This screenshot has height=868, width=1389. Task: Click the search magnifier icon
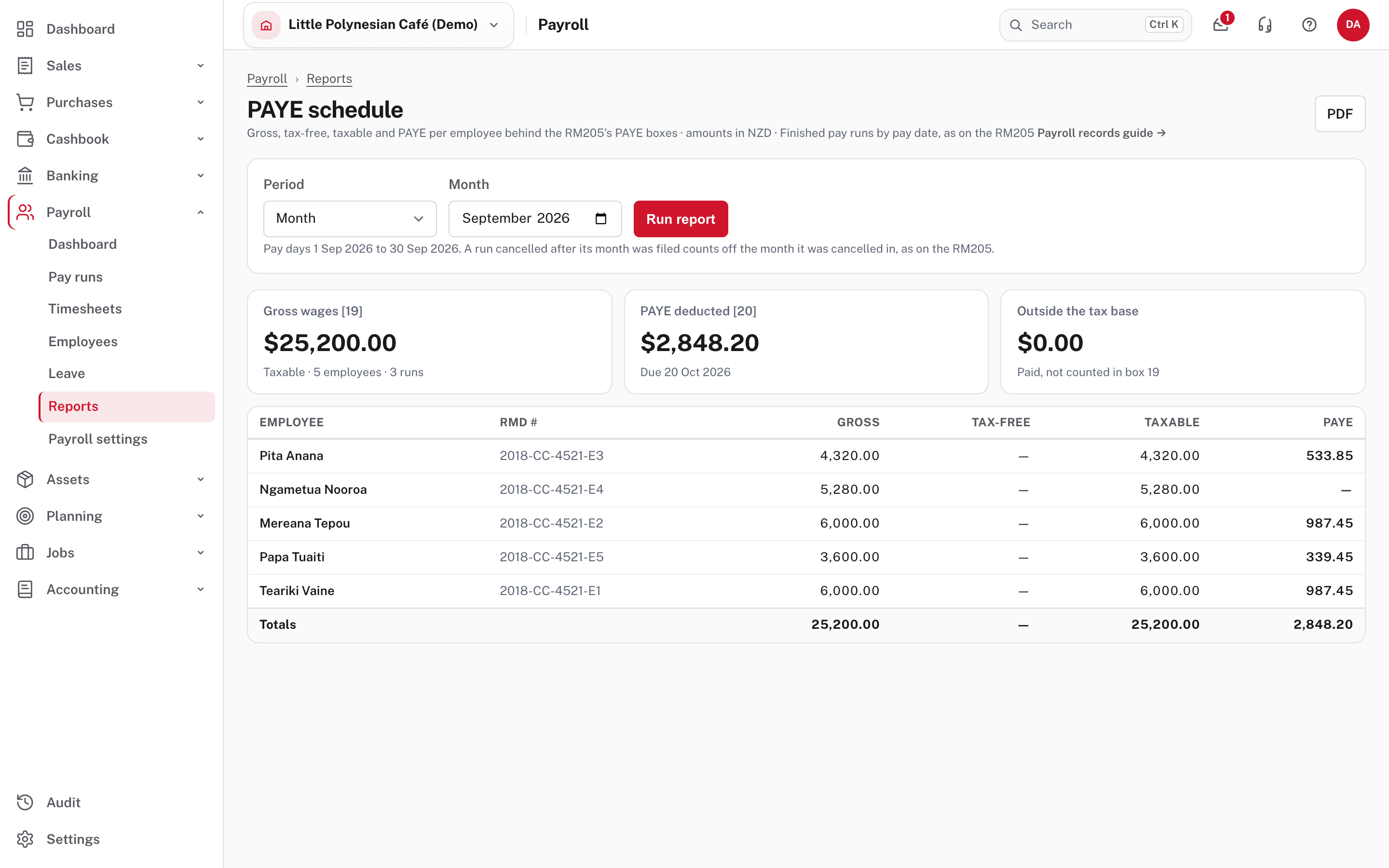pos(1016,25)
